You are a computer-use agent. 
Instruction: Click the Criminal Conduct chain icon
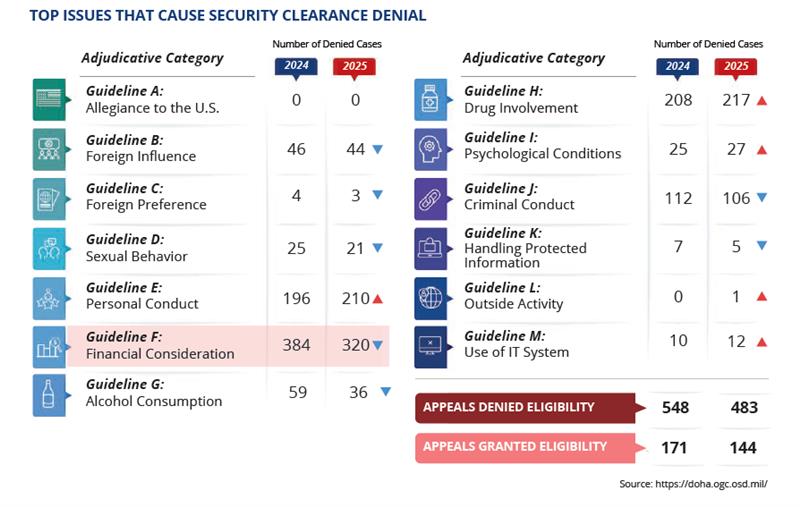(x=430, y=198)
